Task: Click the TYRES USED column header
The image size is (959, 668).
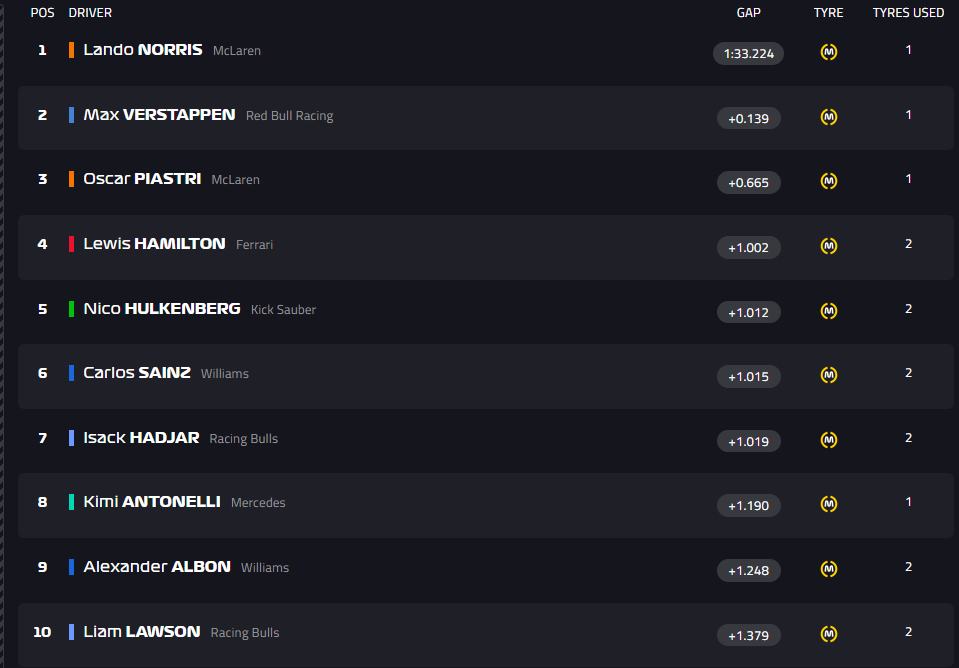Action: 908,13
